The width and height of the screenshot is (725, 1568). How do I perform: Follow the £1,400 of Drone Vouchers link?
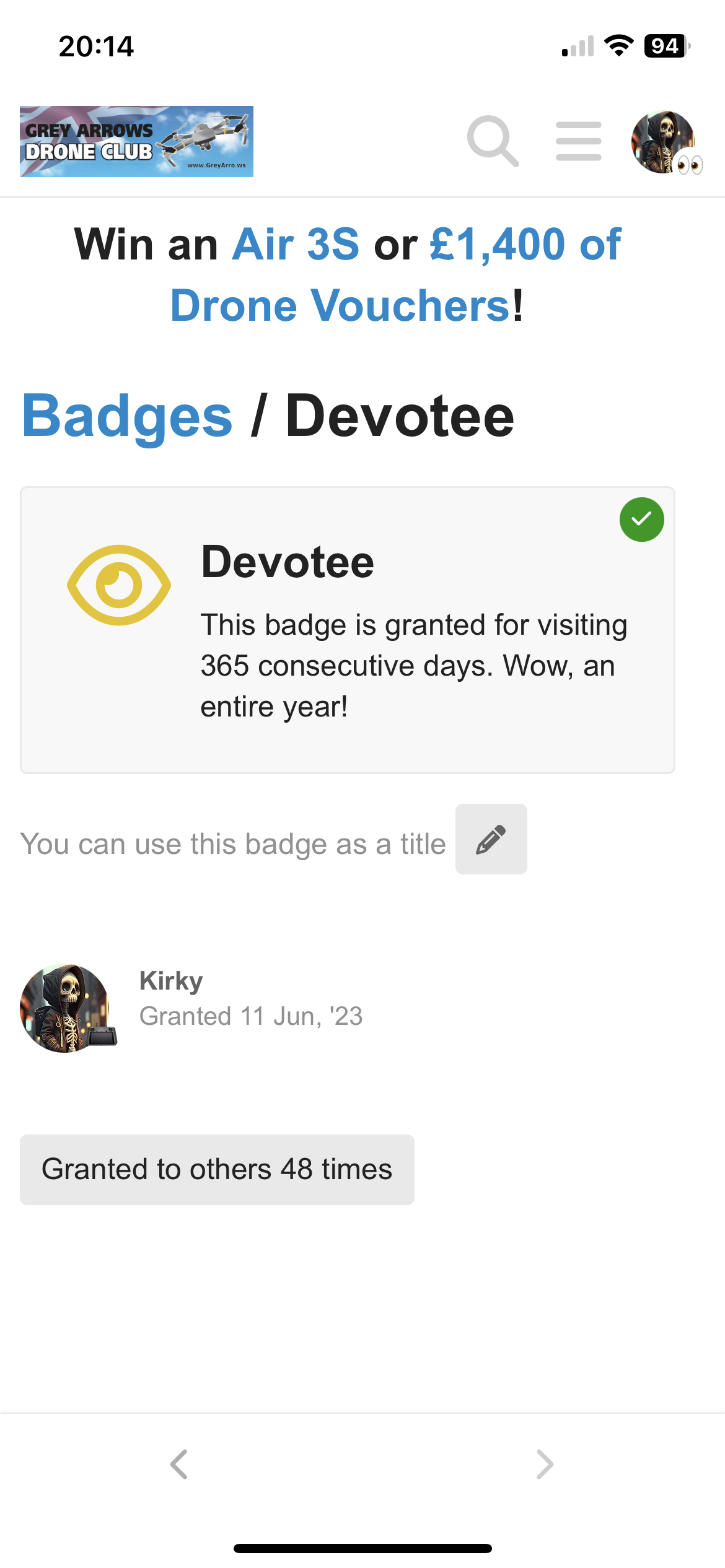(397, 275)
